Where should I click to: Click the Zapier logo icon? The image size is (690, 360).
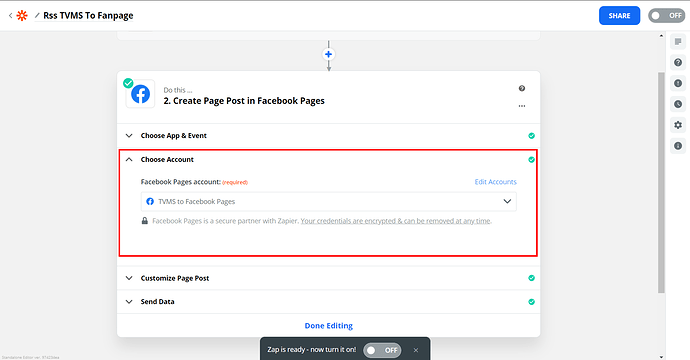tap(22, 15)
